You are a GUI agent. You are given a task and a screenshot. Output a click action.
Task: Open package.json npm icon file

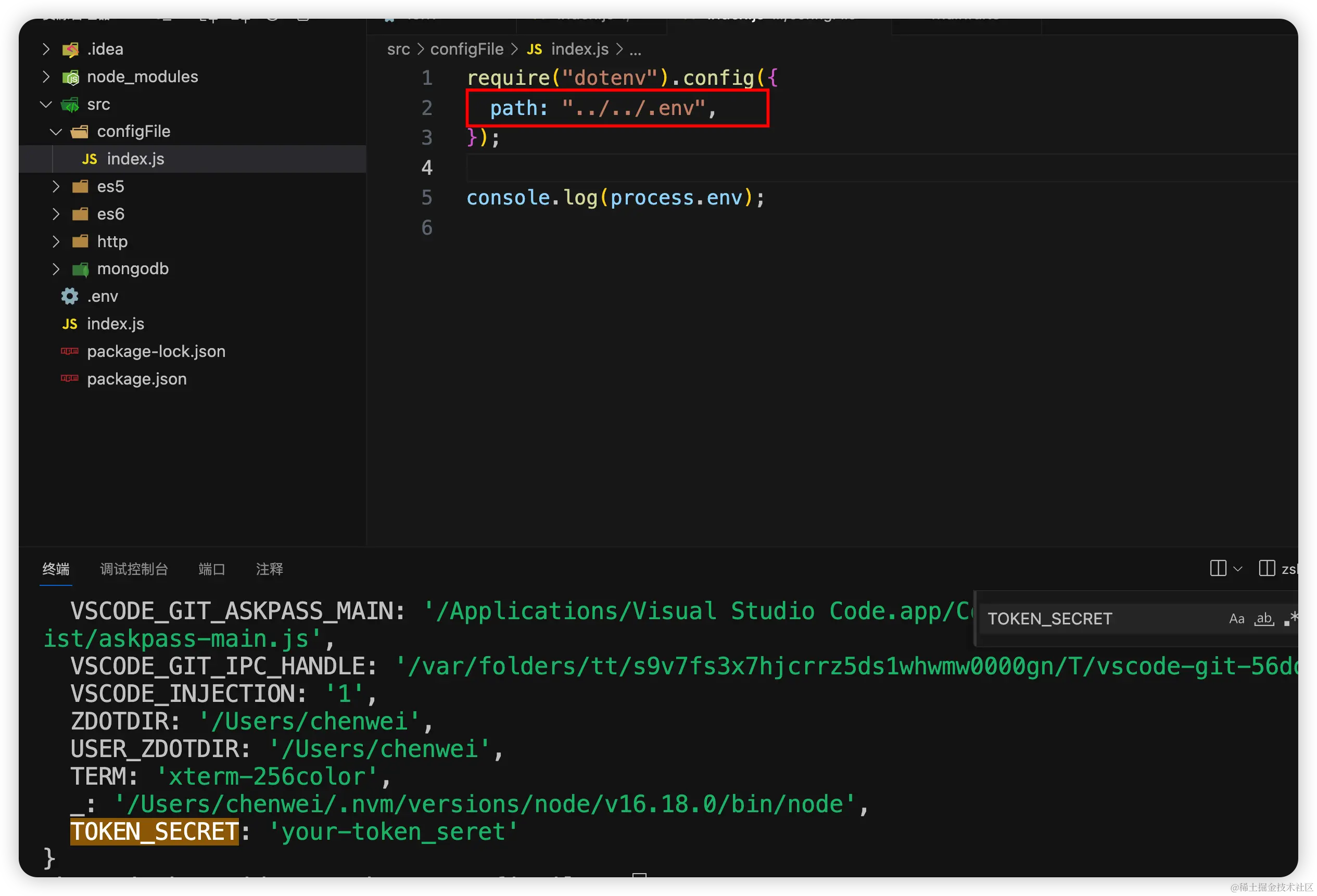coord(70,378)
